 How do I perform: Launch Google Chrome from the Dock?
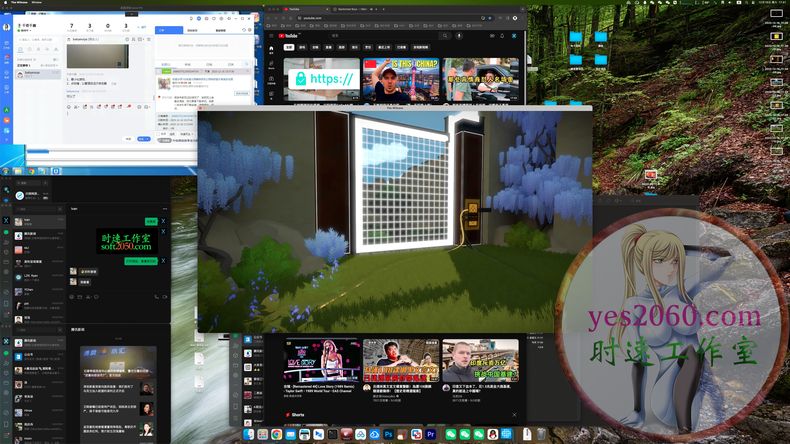click(x=276, y=434)
